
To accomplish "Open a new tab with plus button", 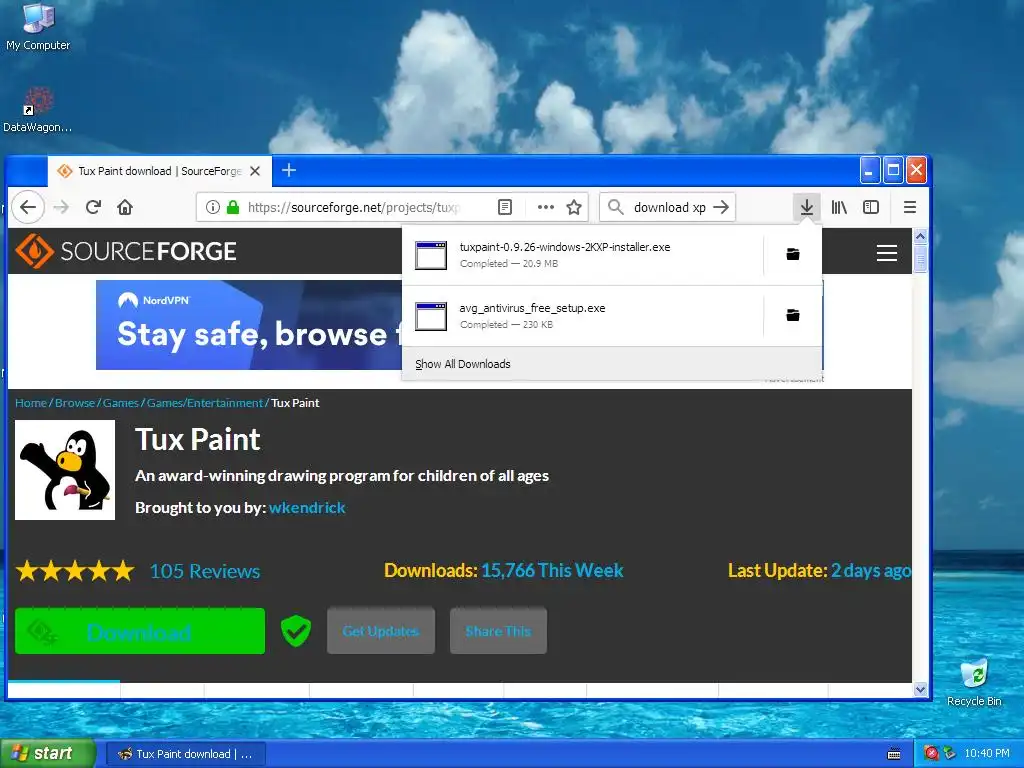I will (289, 170).
